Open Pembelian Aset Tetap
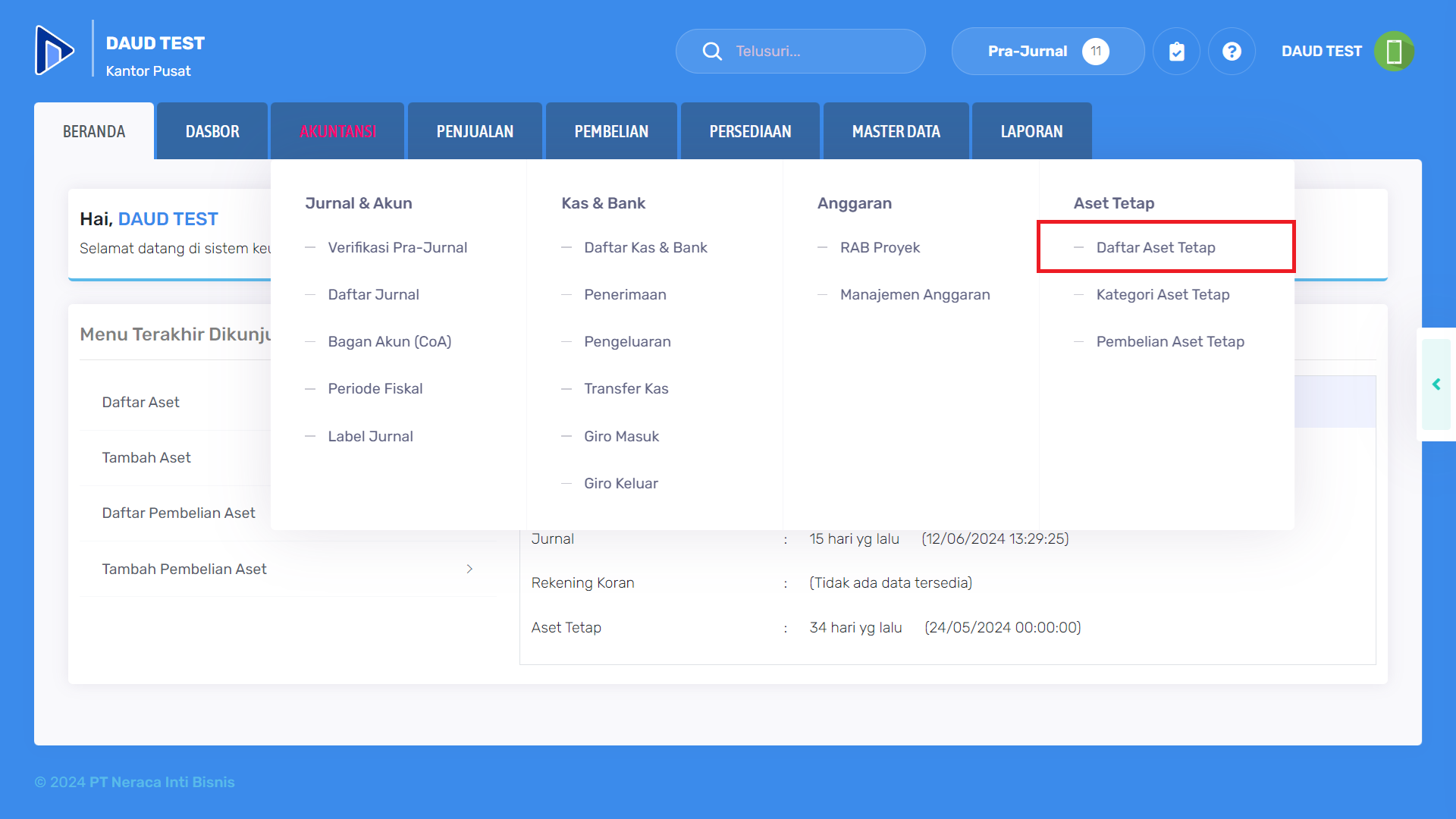Viewport: 1456px width, 819px height. pos(1170,341)
